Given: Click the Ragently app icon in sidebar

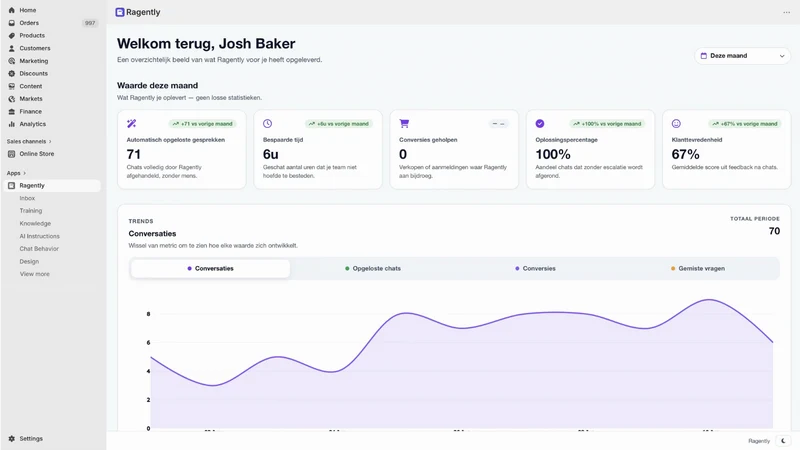Looking at the screenshot, I should click(12, 186).
